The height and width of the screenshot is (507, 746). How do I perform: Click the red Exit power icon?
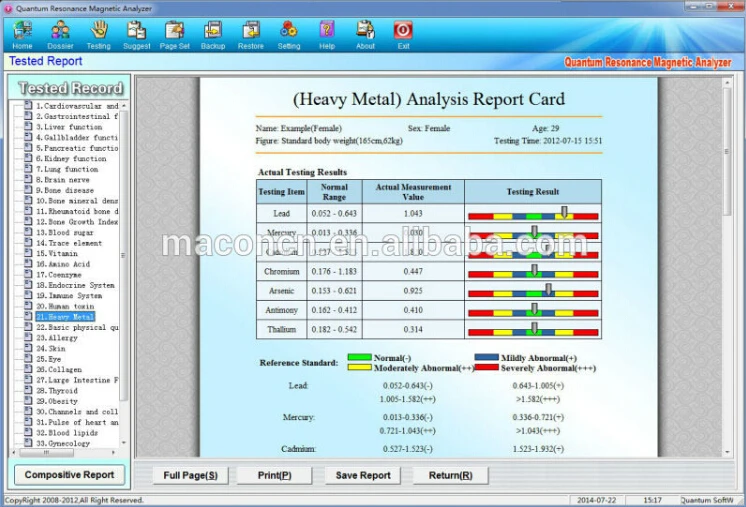403,33
